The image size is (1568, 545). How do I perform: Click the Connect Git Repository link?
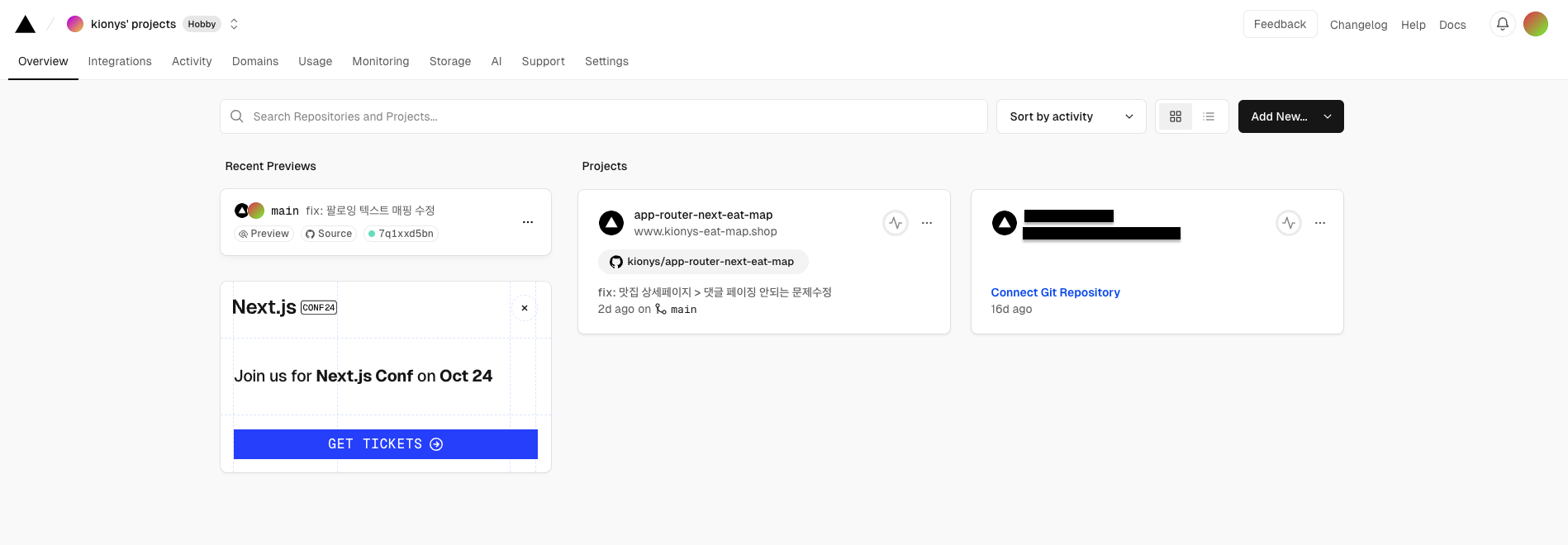click(1055, 292)
